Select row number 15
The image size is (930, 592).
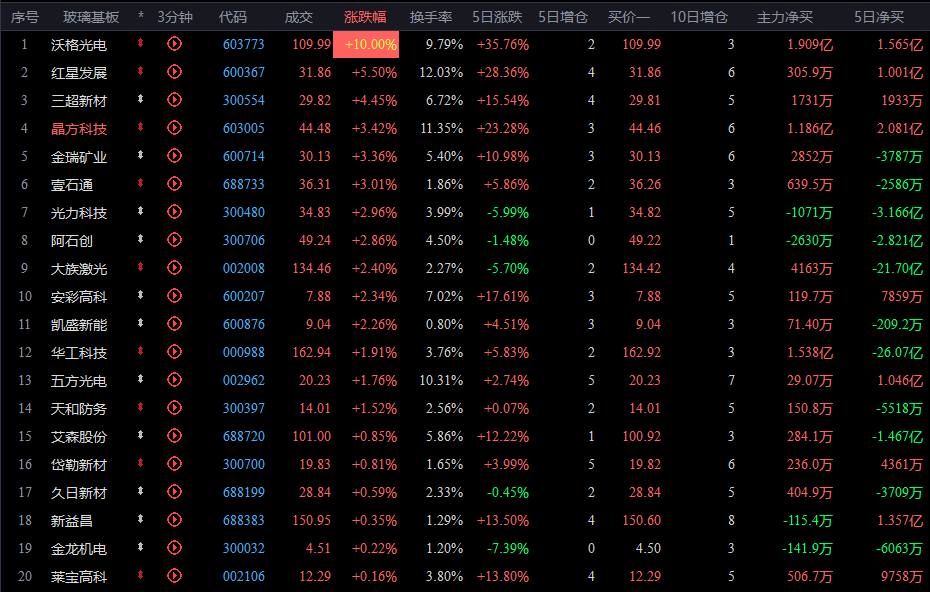click(x=25, y=436)
